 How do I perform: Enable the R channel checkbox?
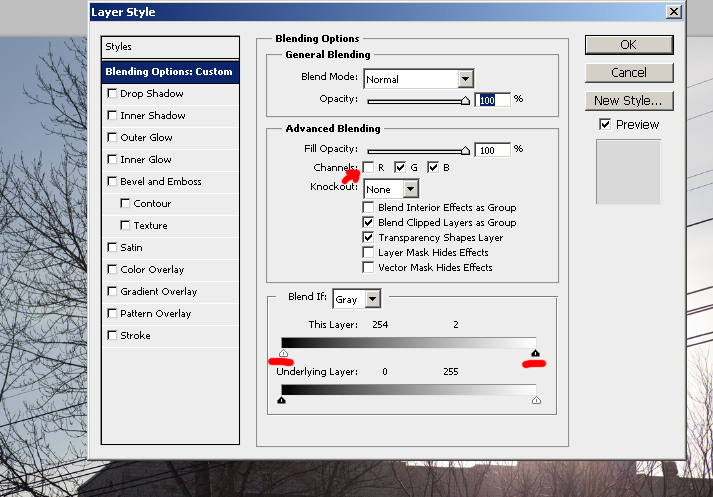(368, 167)
